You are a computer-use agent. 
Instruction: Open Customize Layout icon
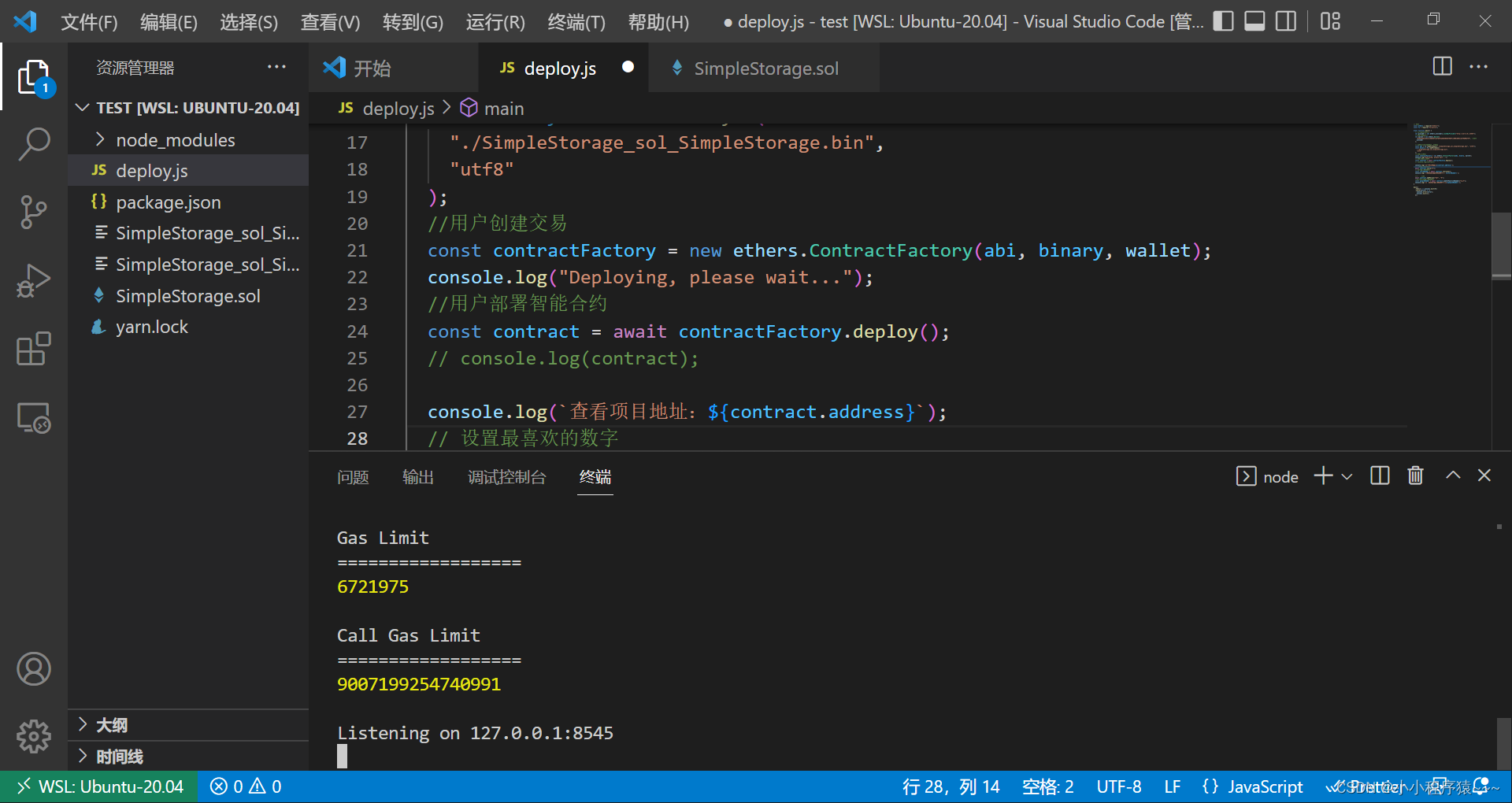(1330, 21)
